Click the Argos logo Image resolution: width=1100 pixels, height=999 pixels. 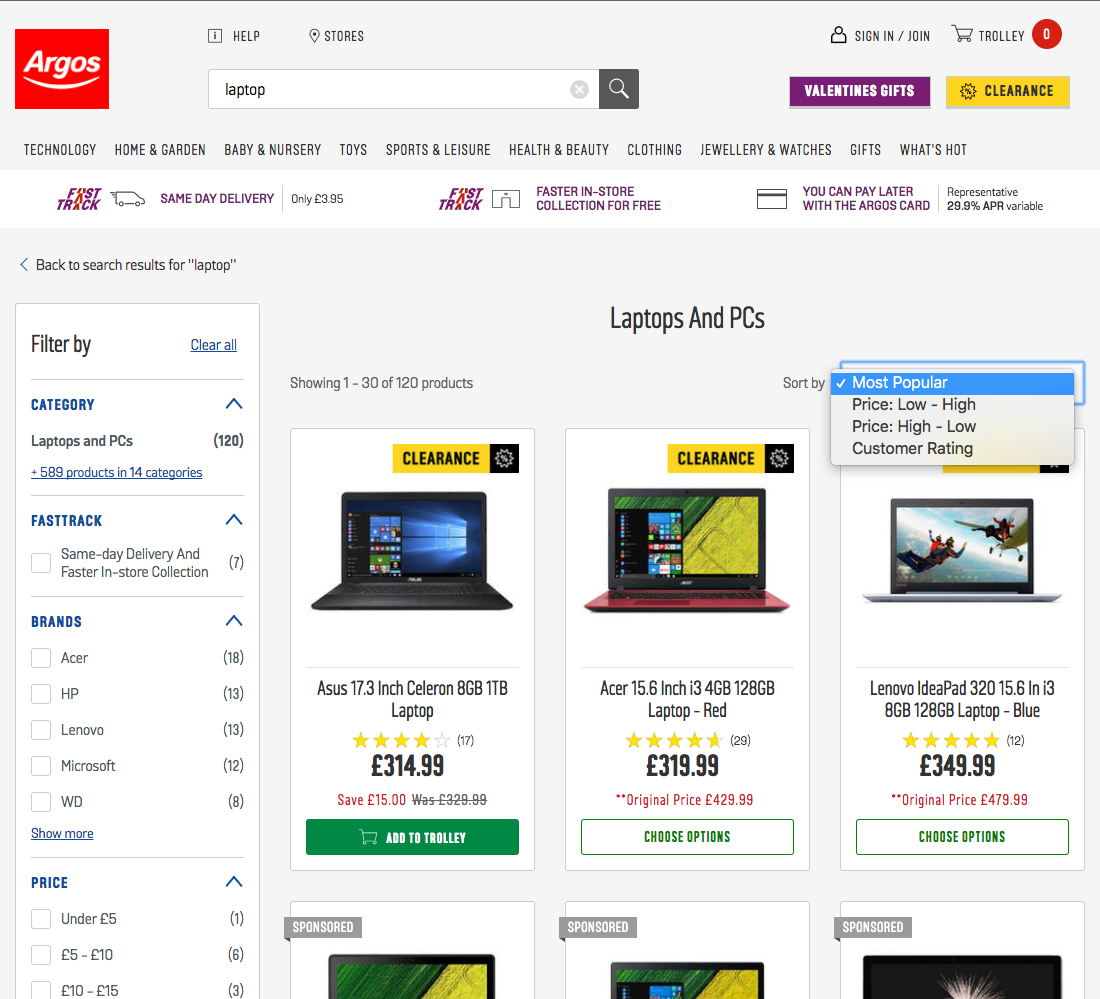(x=62, y=69)
